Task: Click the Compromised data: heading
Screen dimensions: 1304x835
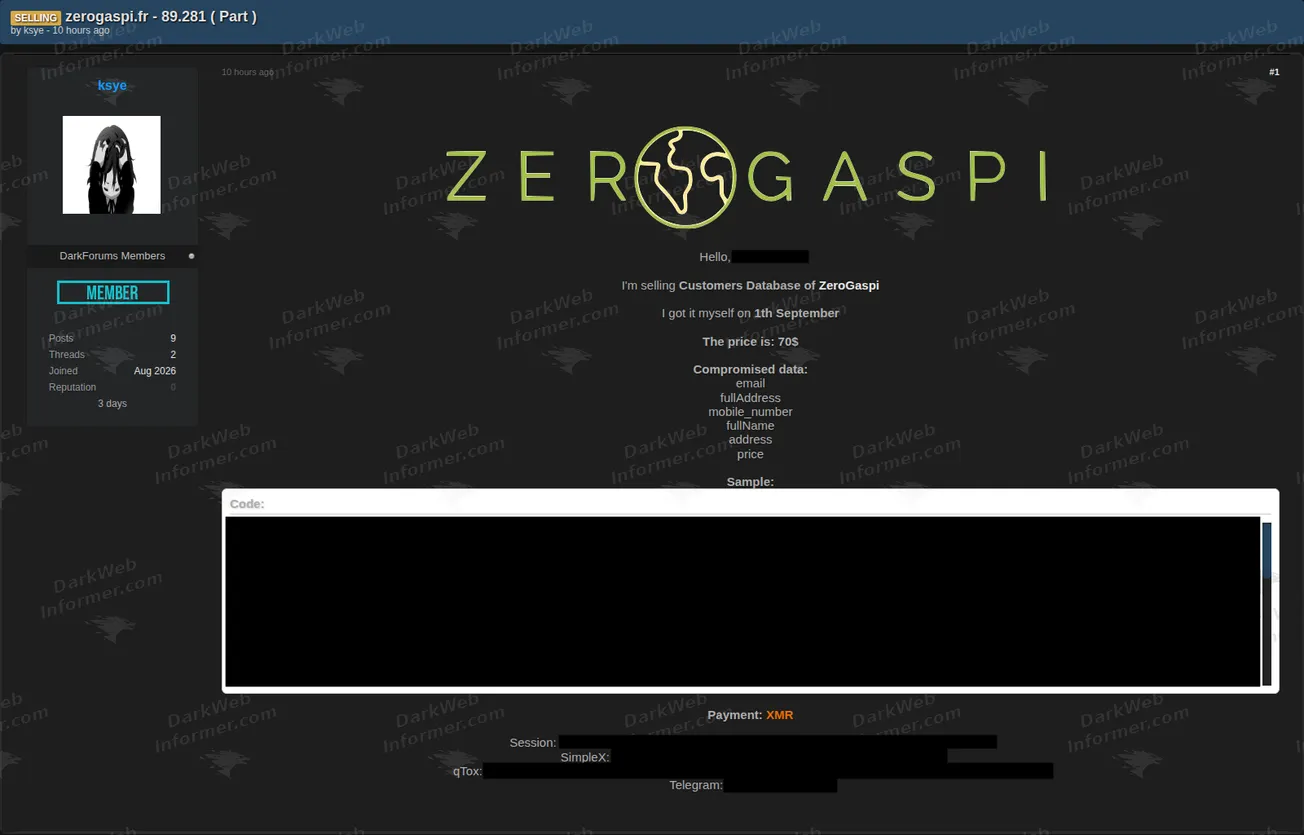Action: [x=750, y=370]
